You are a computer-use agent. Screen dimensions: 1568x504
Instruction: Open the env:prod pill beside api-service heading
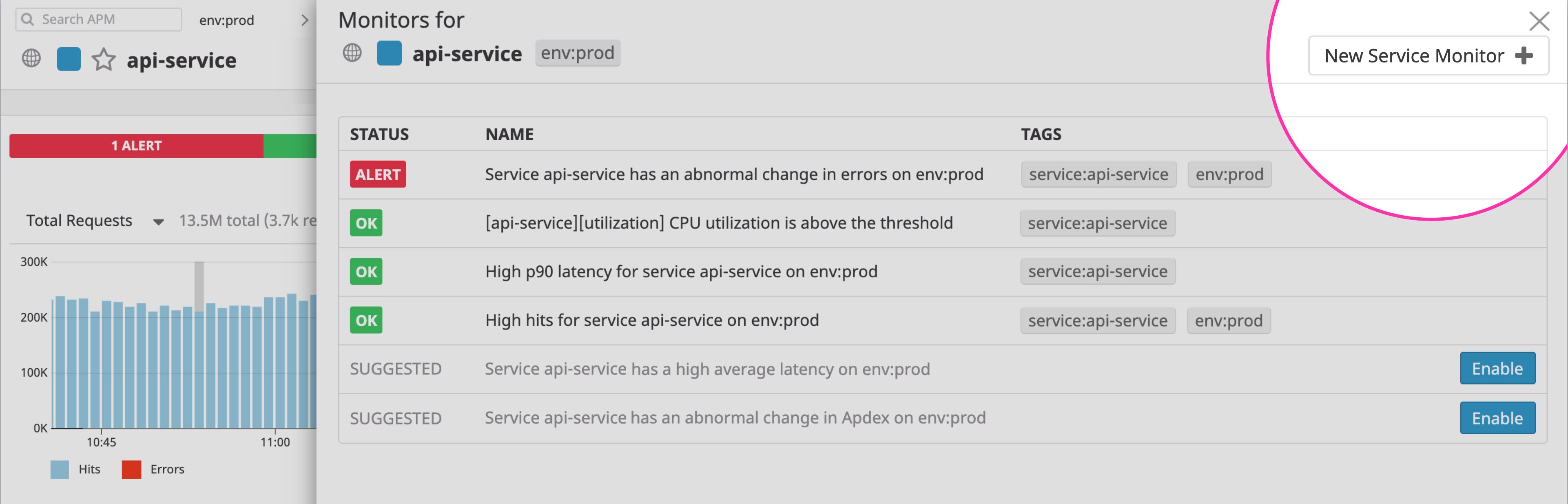pos(577,53)
